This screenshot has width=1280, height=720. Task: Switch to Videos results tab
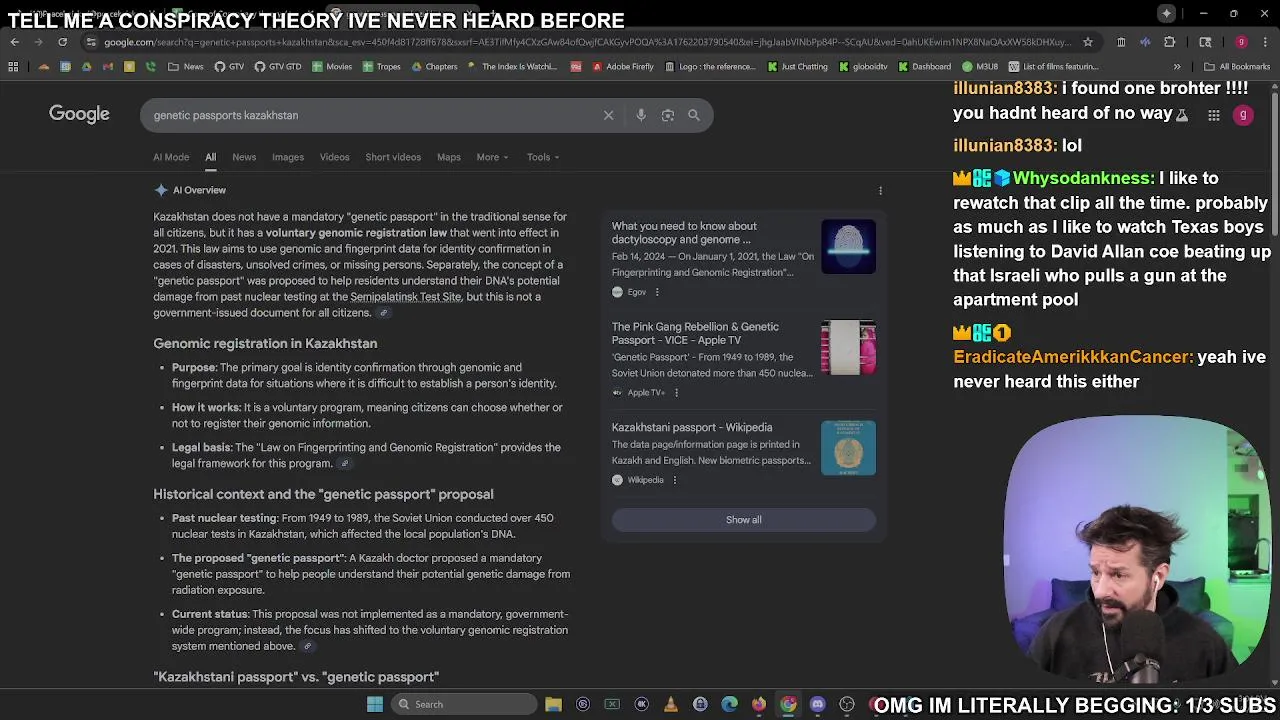pos(334,157)
